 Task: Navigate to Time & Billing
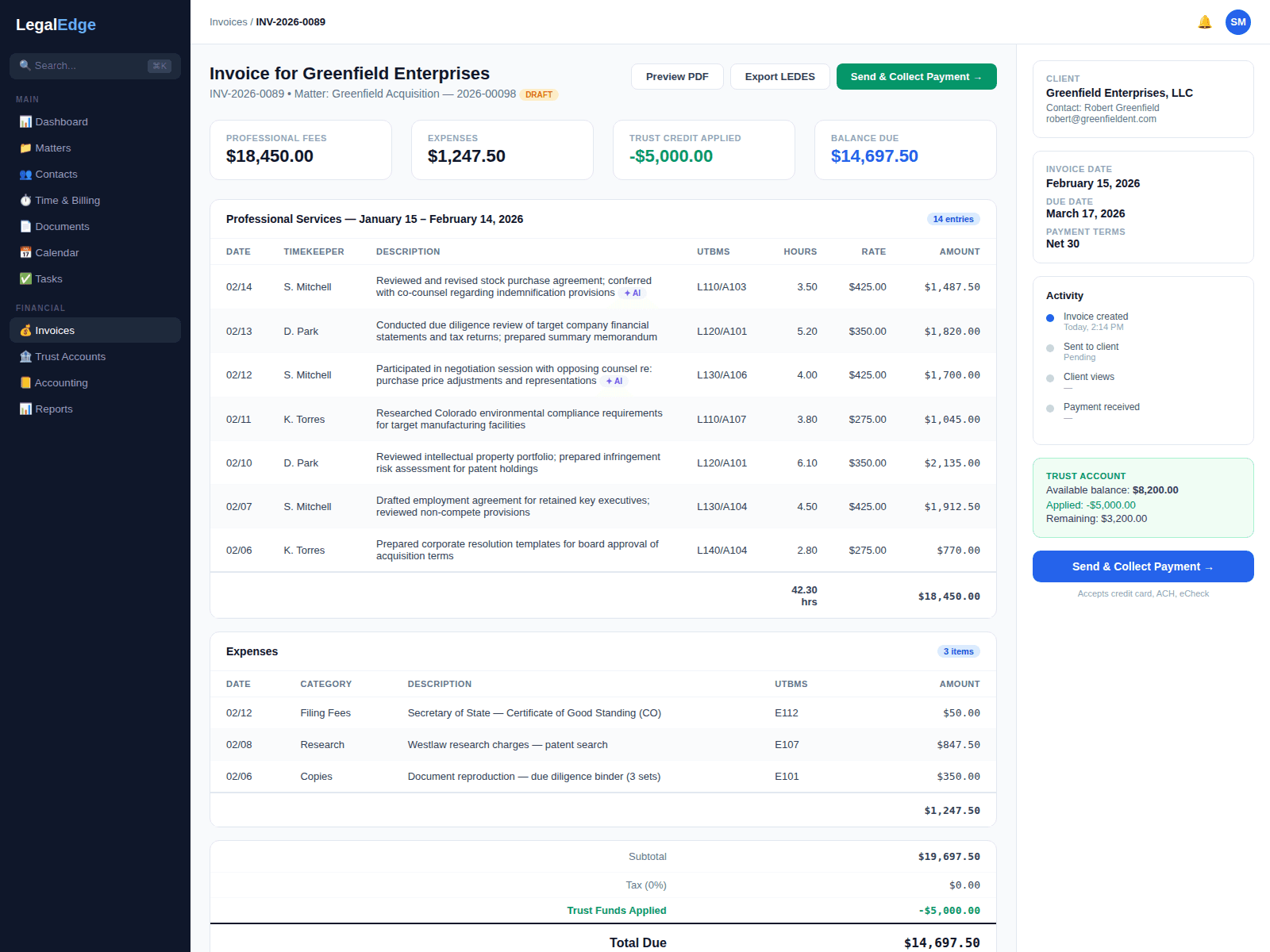click(x=95, y=201)
